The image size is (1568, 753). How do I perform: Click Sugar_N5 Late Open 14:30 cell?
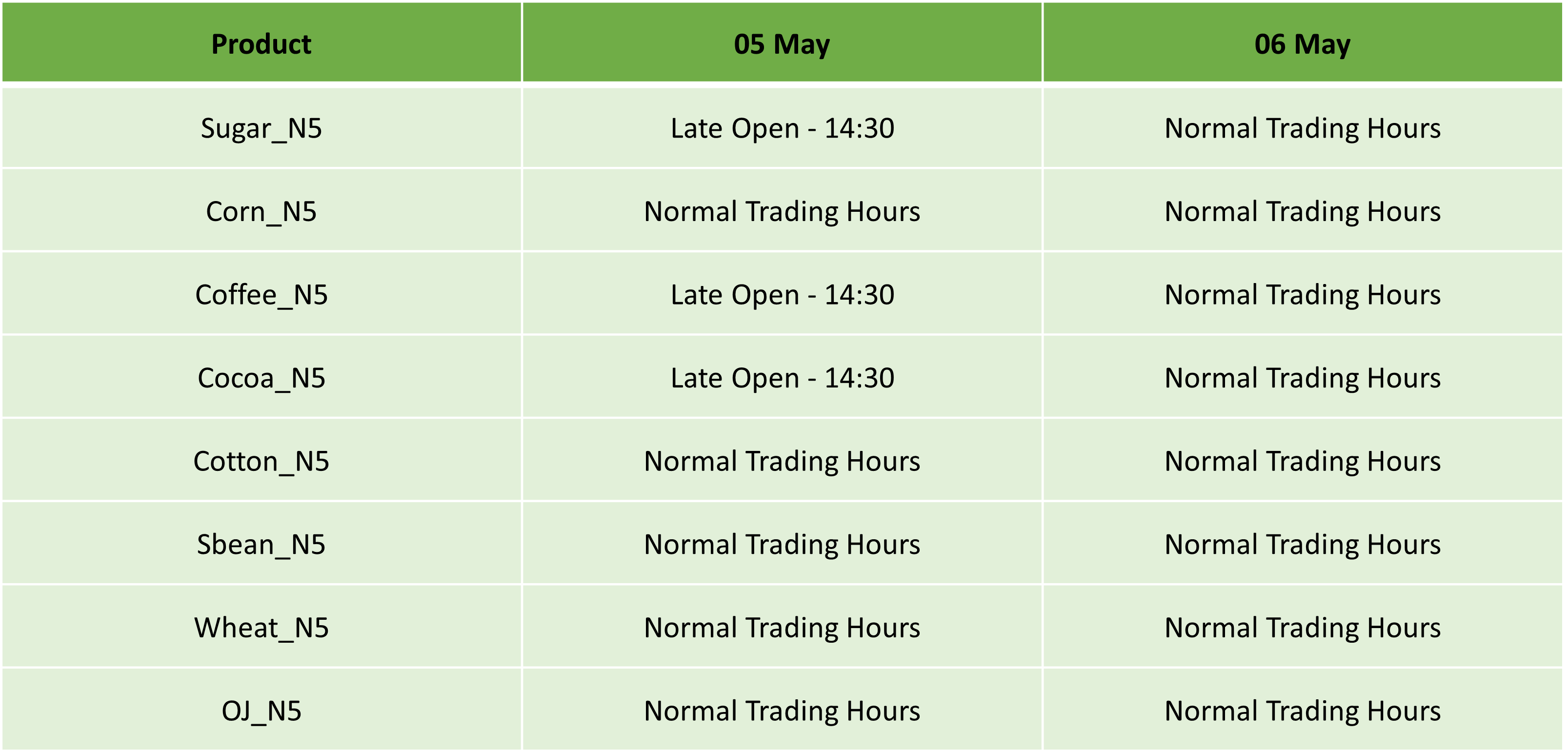tap(782, 128)
